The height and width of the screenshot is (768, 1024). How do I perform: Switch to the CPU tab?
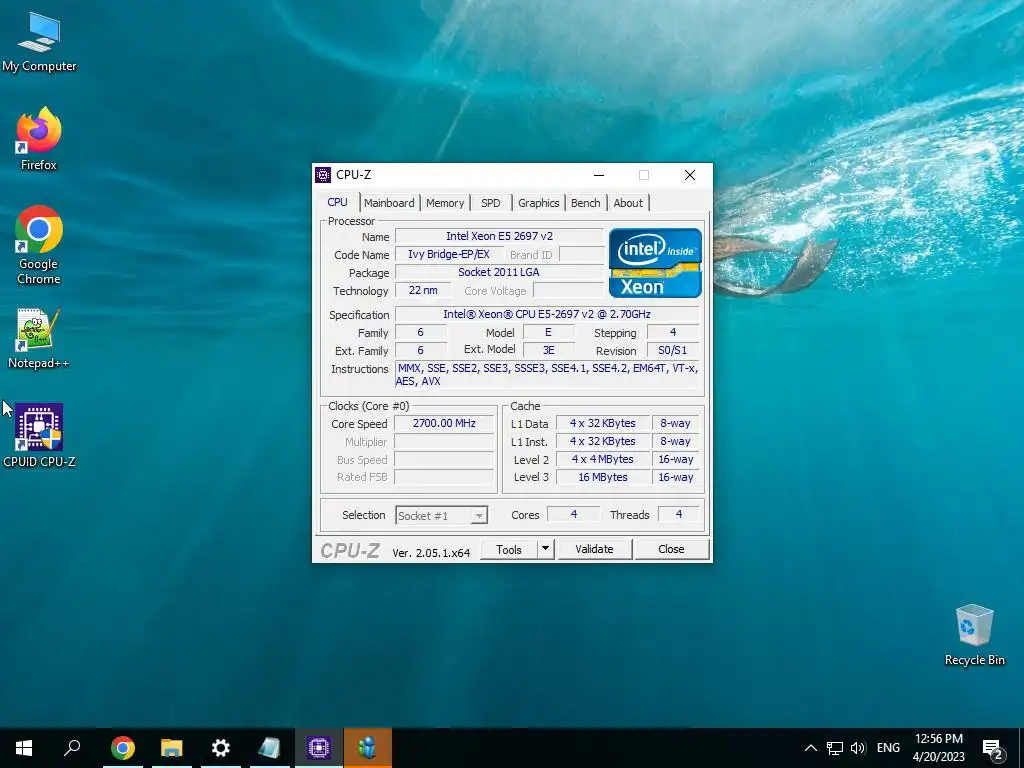[x=338, y=202]
